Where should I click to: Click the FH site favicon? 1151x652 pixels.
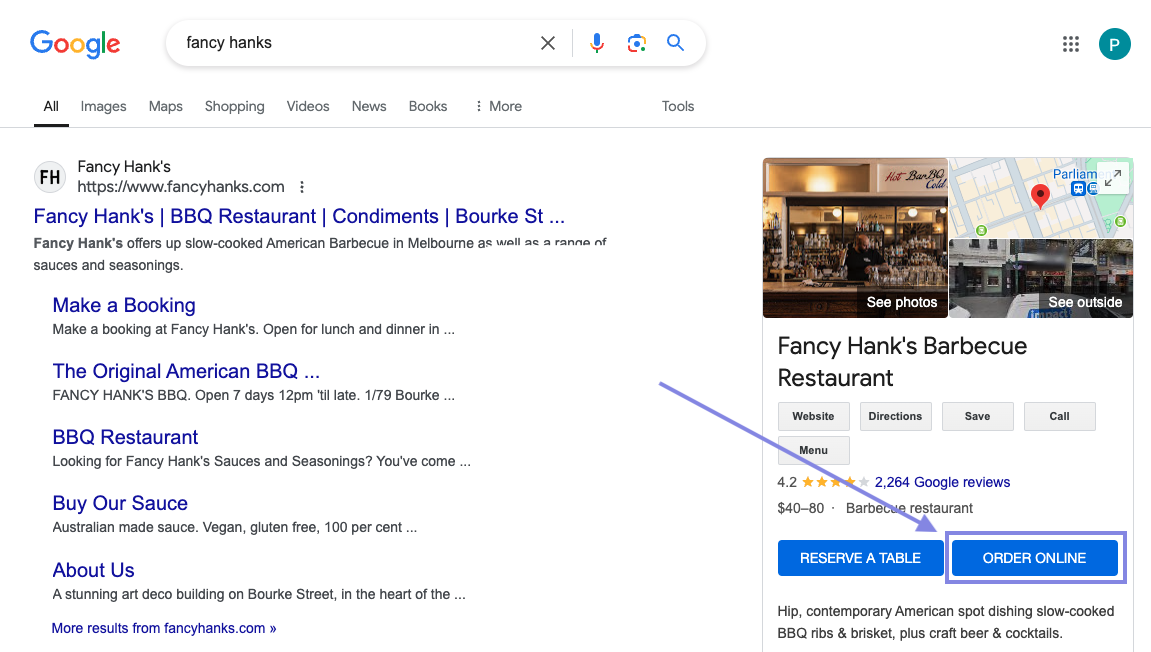pyautogui.click(x=50, y=177)
